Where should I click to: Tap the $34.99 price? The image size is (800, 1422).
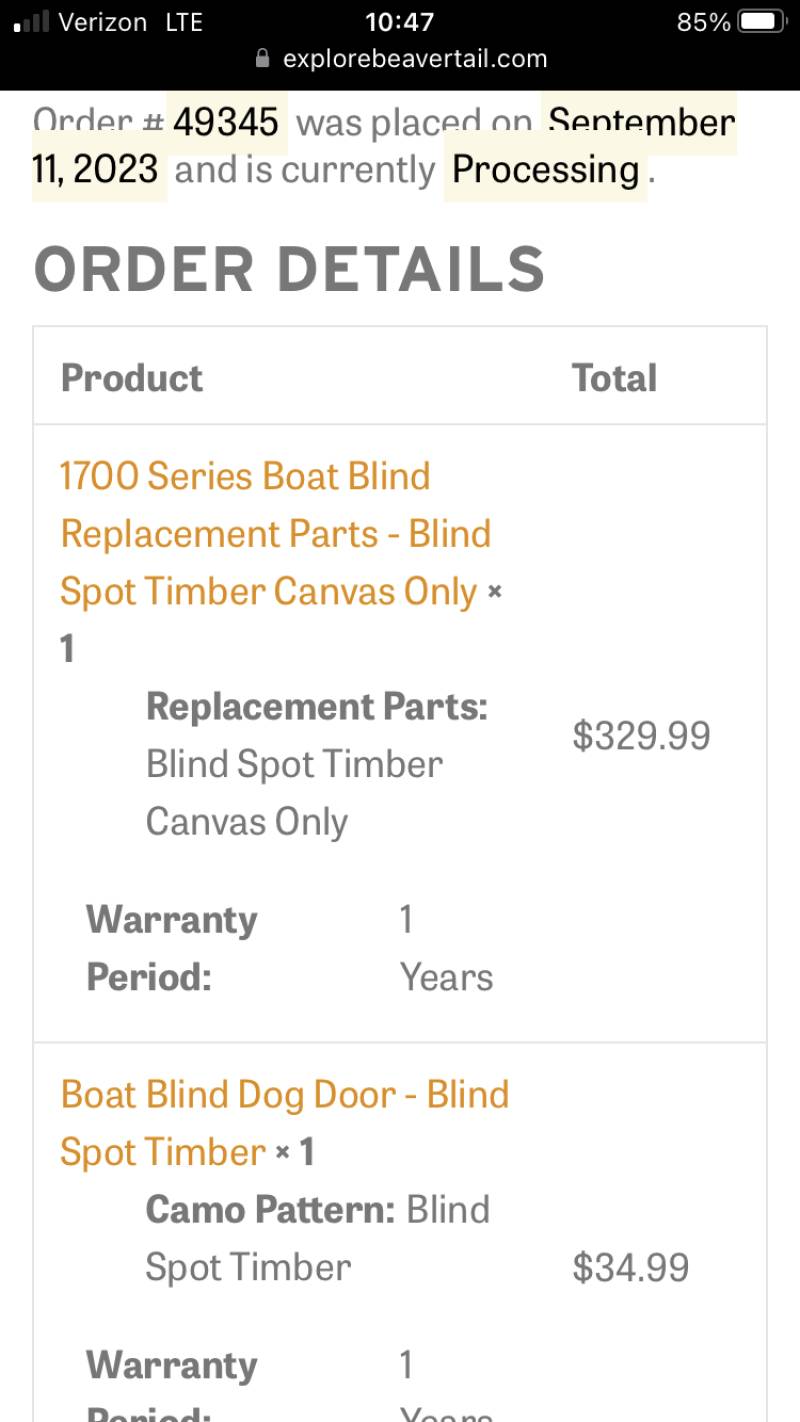tap(631, 1268)
